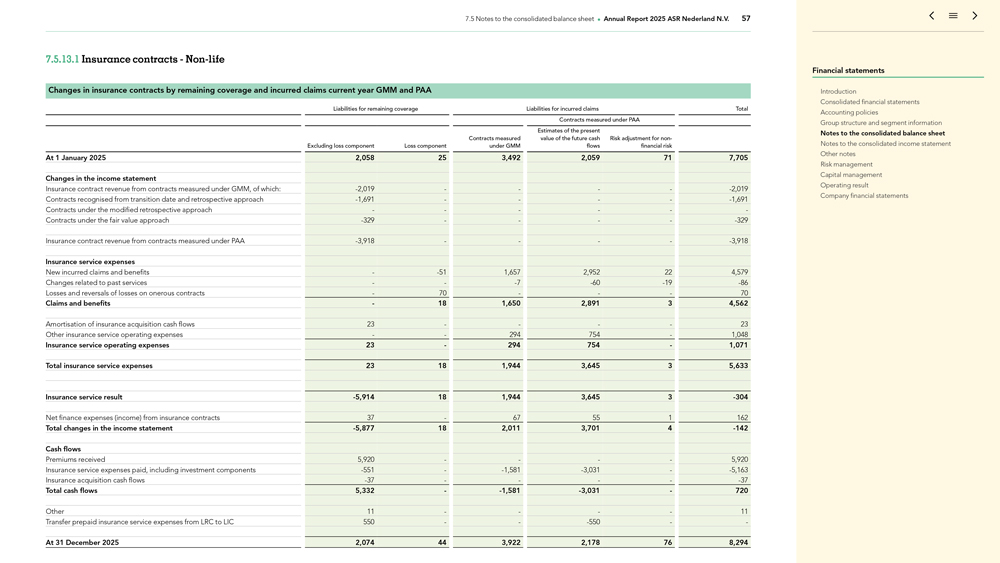This screenshot has height=563, width=1000.
Task: Select Notes to the consolidated balance sheet
Action: click(x=882, y=133)
